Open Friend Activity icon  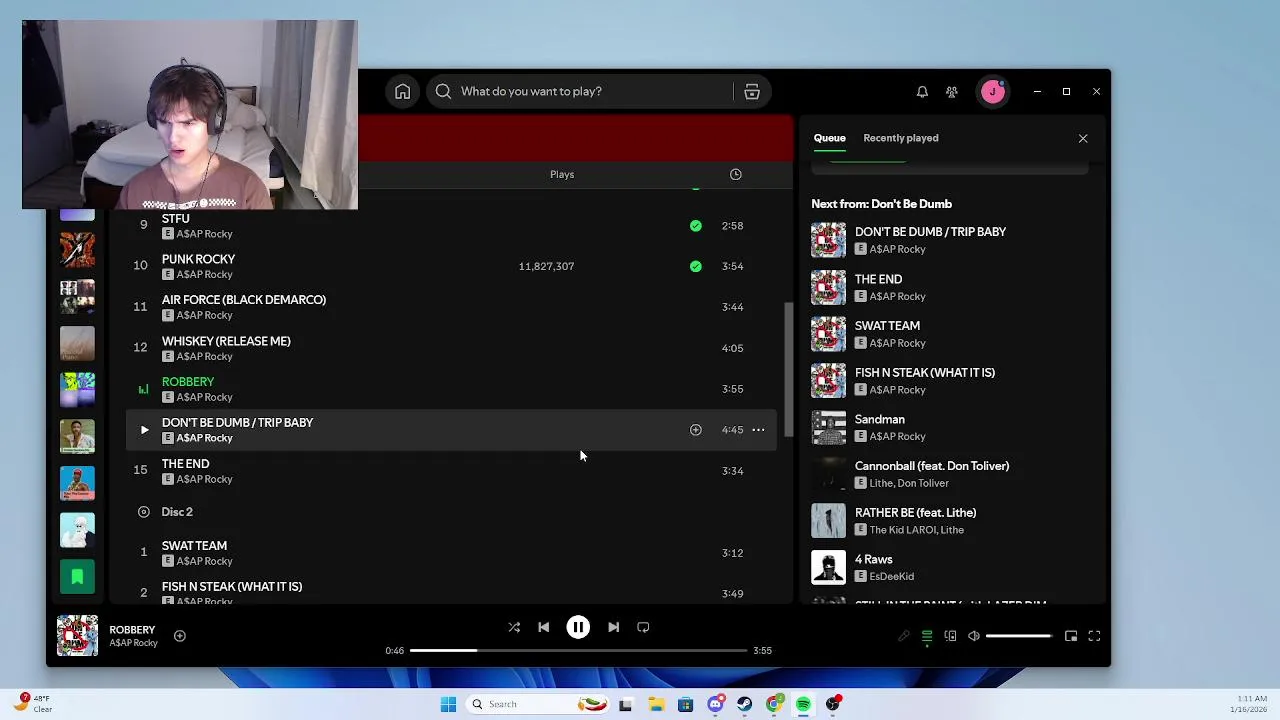coord(952,92)
